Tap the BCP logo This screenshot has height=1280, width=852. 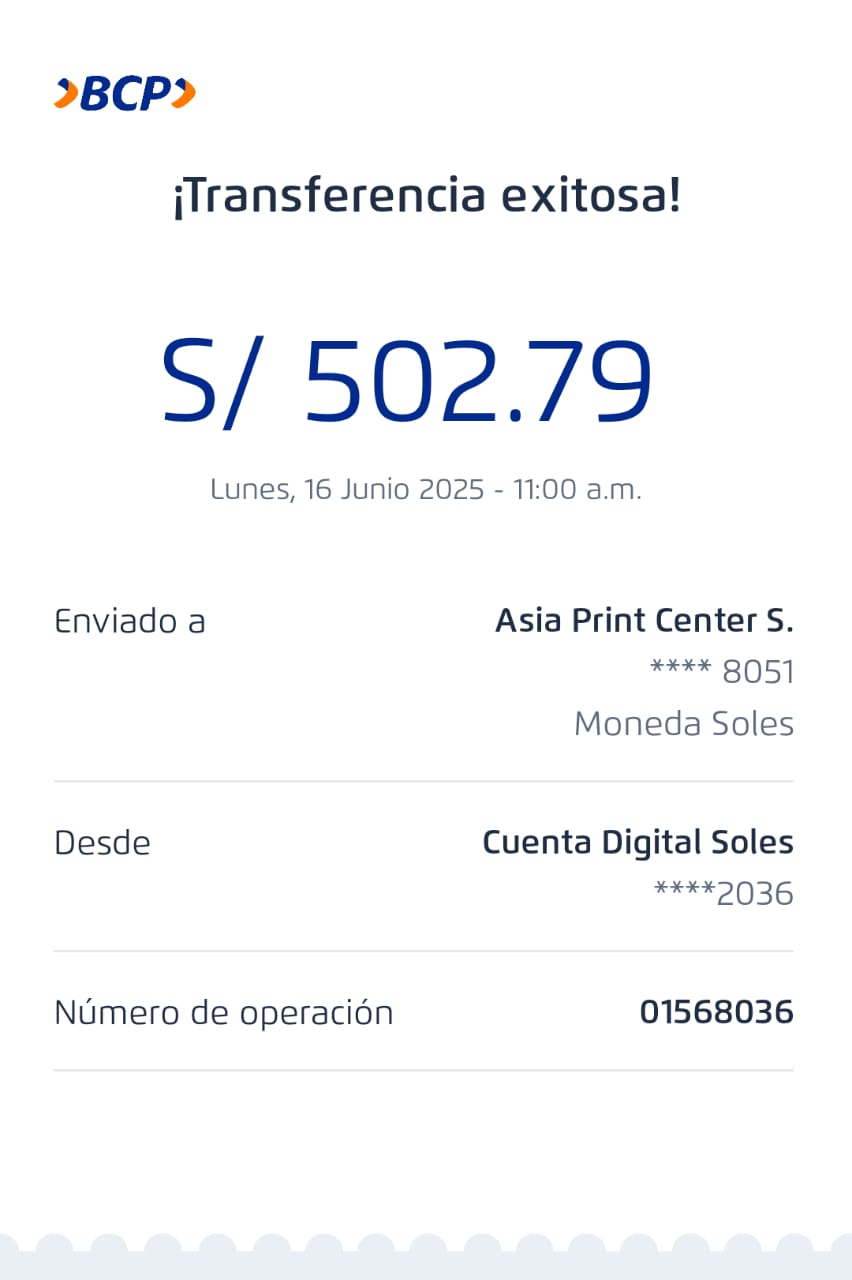coord(125,94)
